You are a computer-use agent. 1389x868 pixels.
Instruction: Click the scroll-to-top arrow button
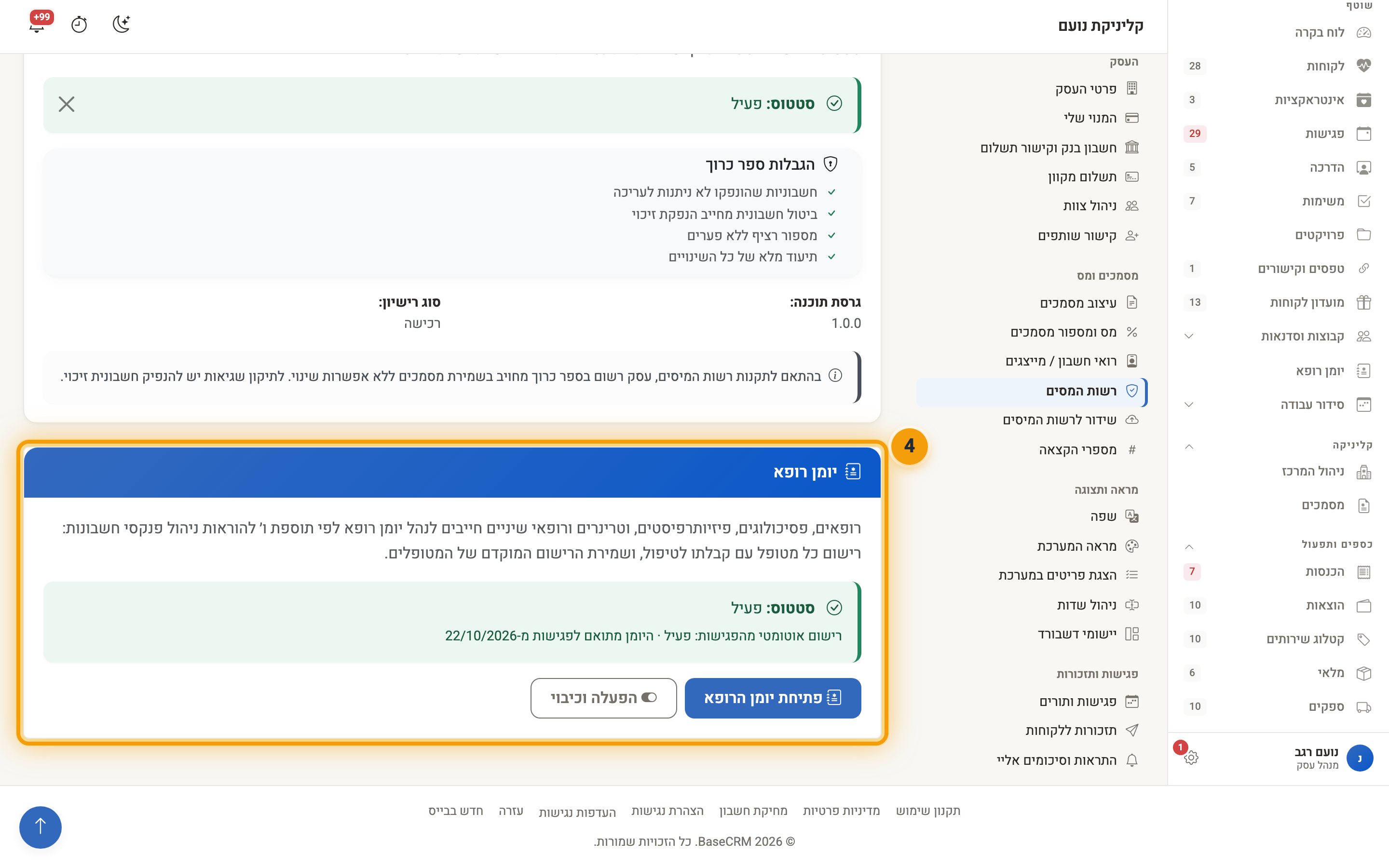click(40, 827)
